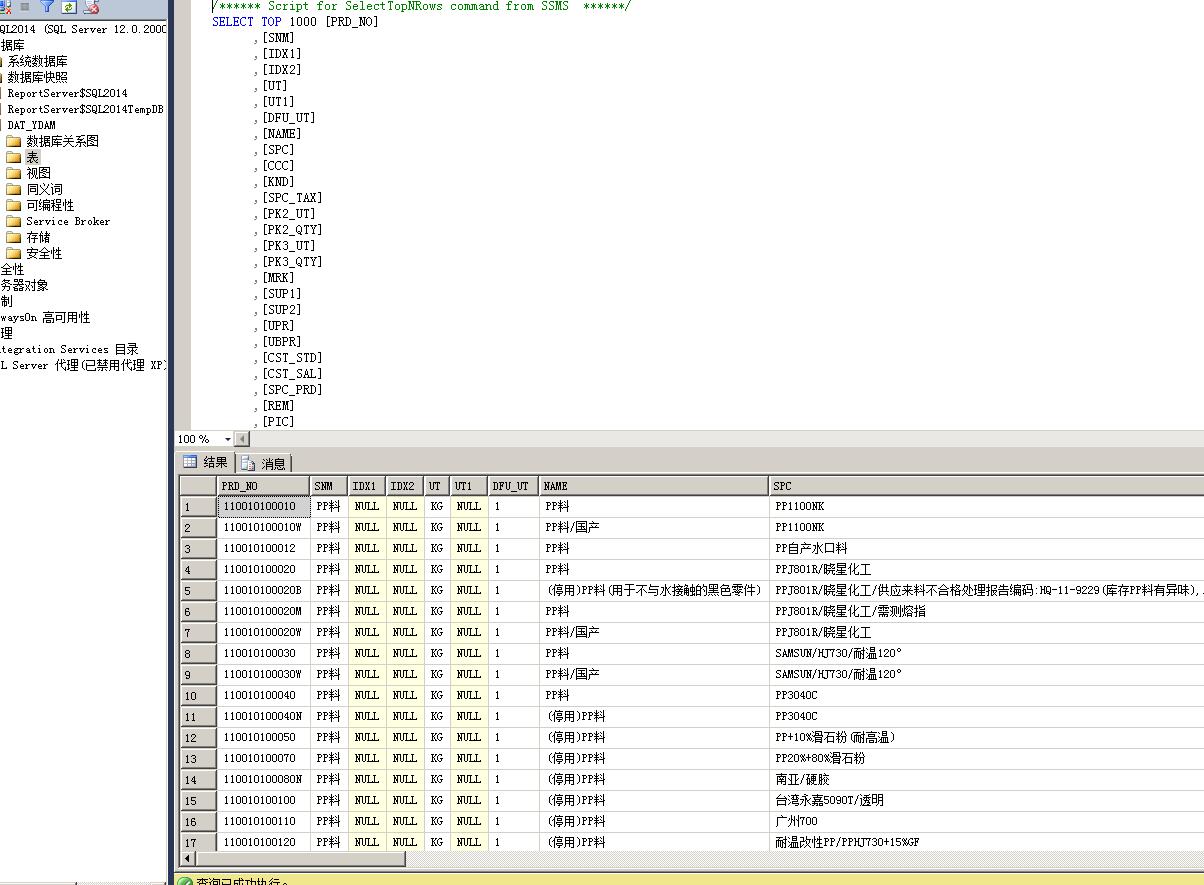This screenshot has height=885, width=1204.
Task: Click the results grid icon on 结果 tab
Action: [189, 462]
